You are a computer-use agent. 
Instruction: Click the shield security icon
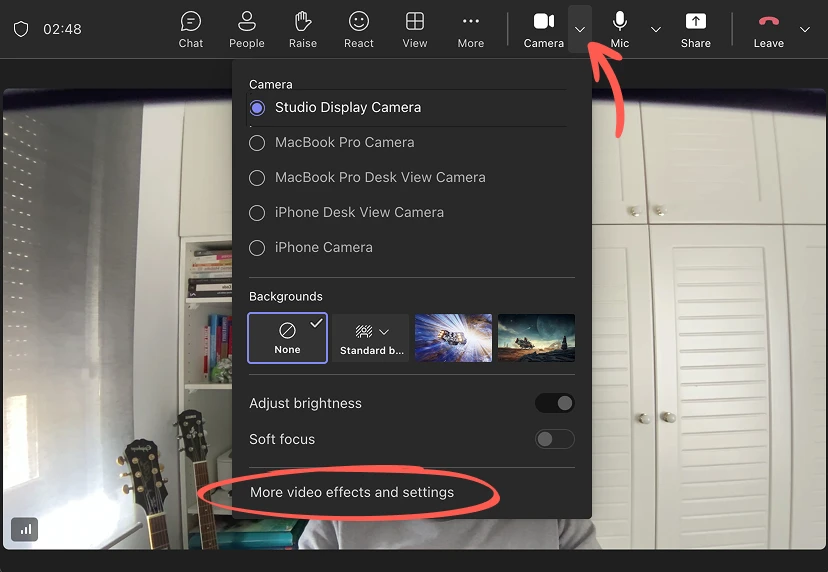click(21, 29)
